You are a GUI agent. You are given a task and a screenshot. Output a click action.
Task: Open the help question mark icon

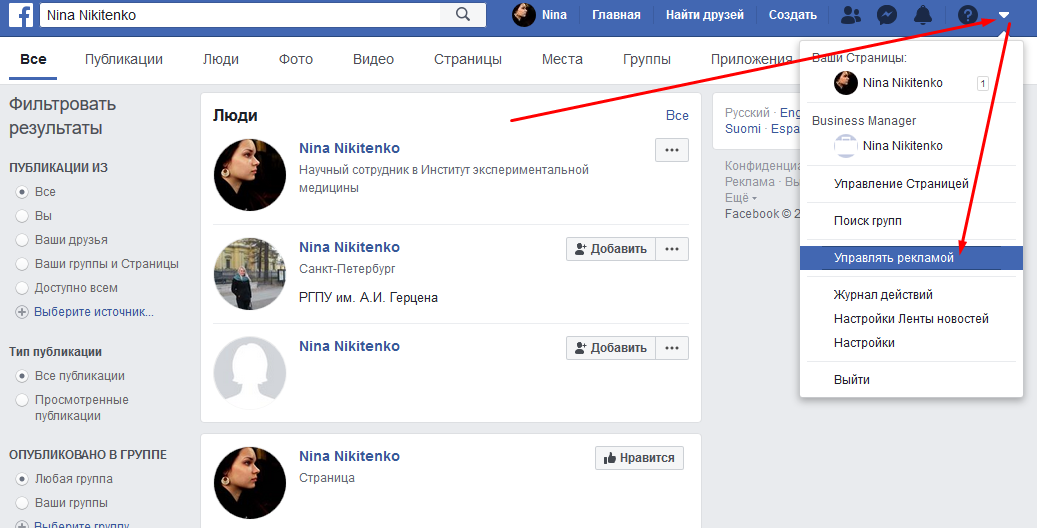[x=967, y=15]
